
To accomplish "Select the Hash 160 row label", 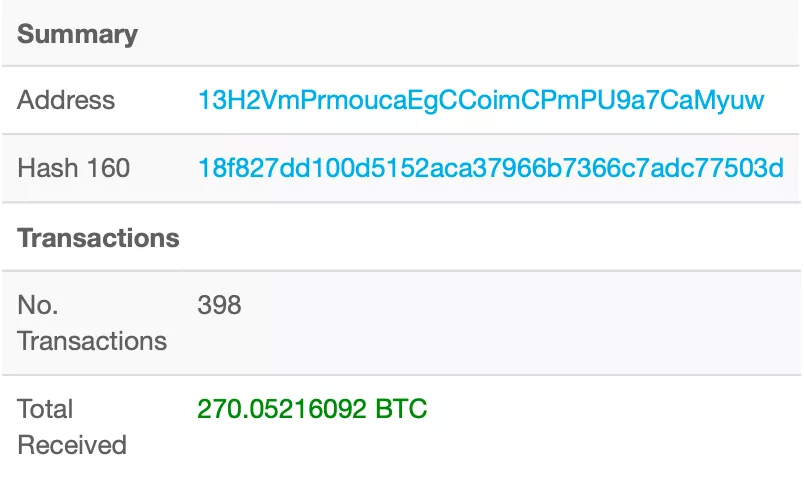I will click(74, 168).
